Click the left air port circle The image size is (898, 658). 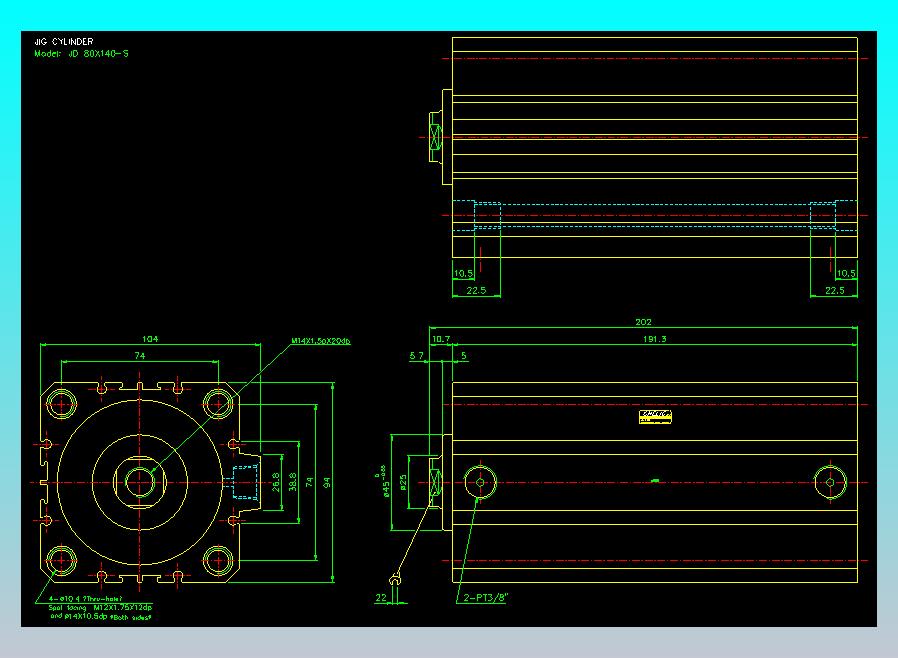480,483
